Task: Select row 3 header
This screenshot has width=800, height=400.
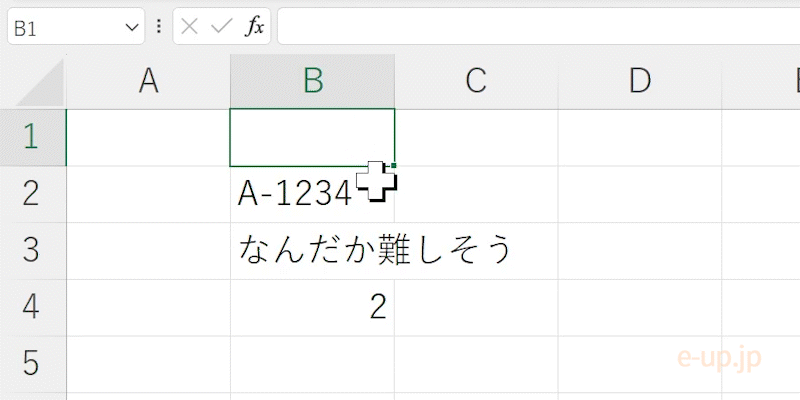Action: point(33,251)
